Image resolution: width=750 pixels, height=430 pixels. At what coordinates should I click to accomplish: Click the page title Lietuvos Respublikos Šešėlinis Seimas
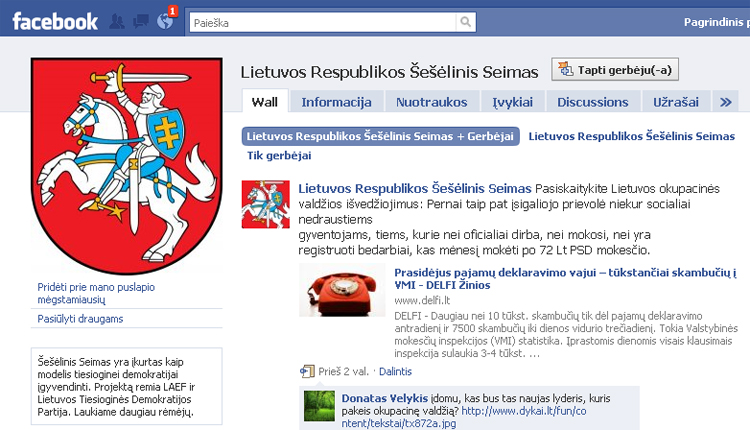pyautogui.click(x=389, y=72)
